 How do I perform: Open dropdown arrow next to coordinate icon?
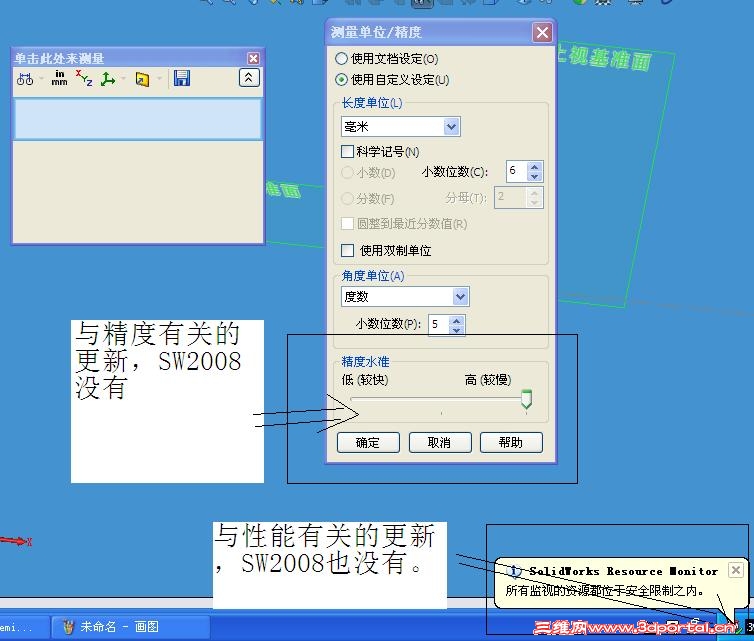124,78
